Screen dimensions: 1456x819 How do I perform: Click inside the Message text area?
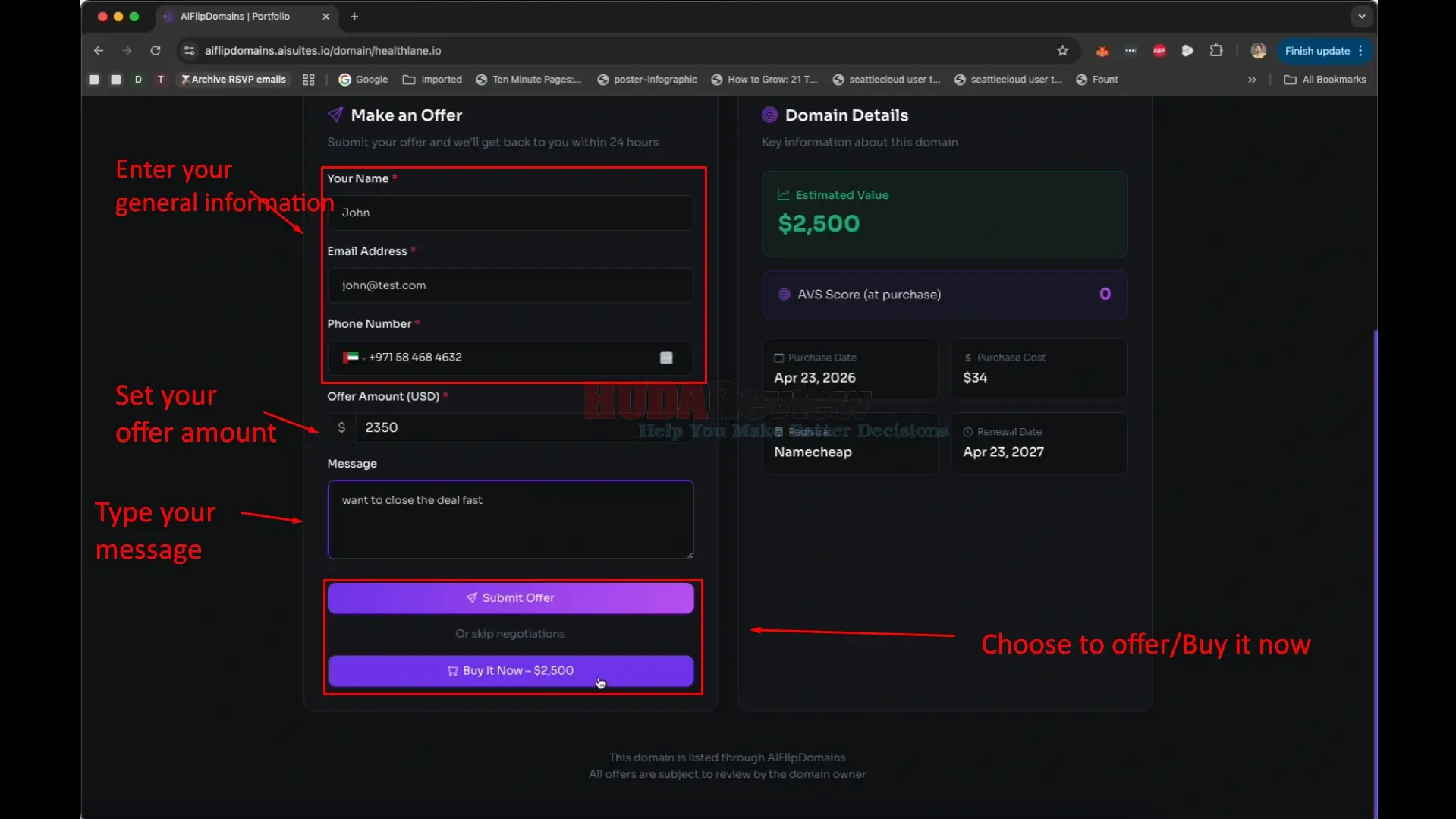(x=511, y=520)
